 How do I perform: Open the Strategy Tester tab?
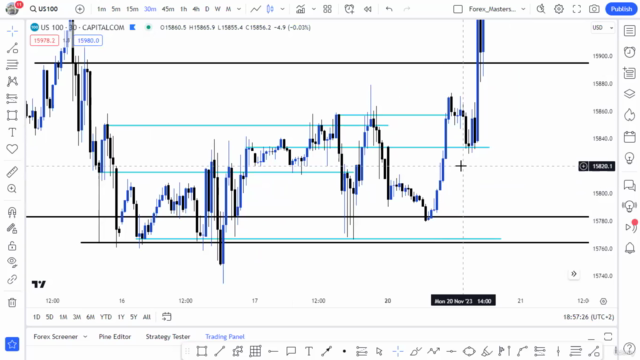168,337
